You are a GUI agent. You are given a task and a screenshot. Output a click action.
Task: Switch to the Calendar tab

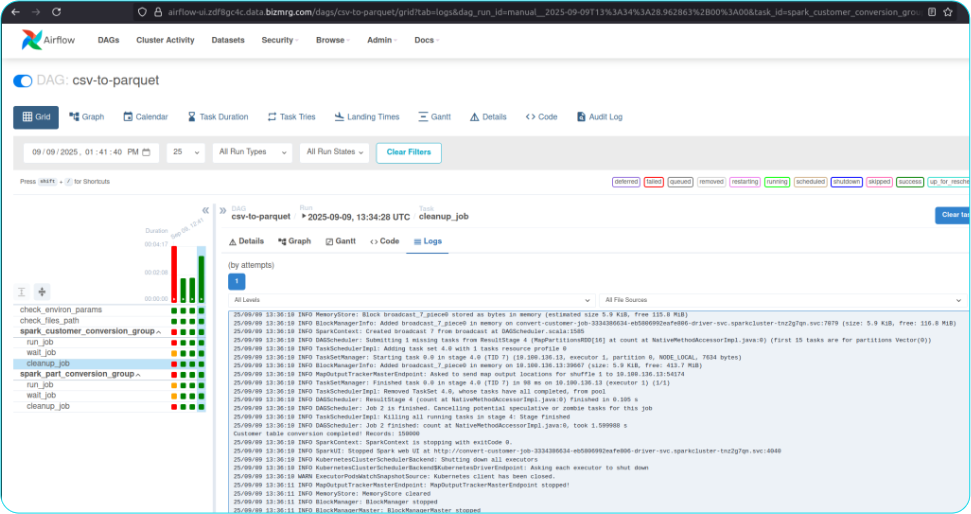pyautogui.click(x=146, y=117)
